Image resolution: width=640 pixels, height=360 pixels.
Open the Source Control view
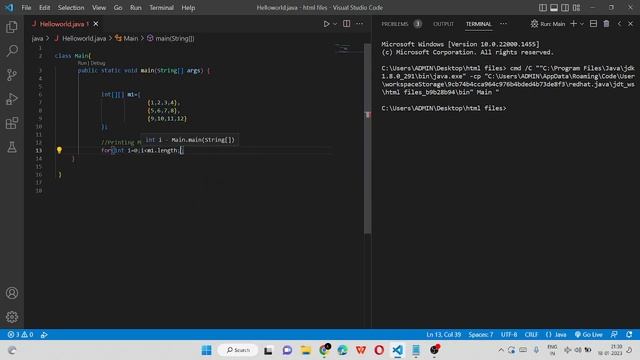click(x=12, y=75)
